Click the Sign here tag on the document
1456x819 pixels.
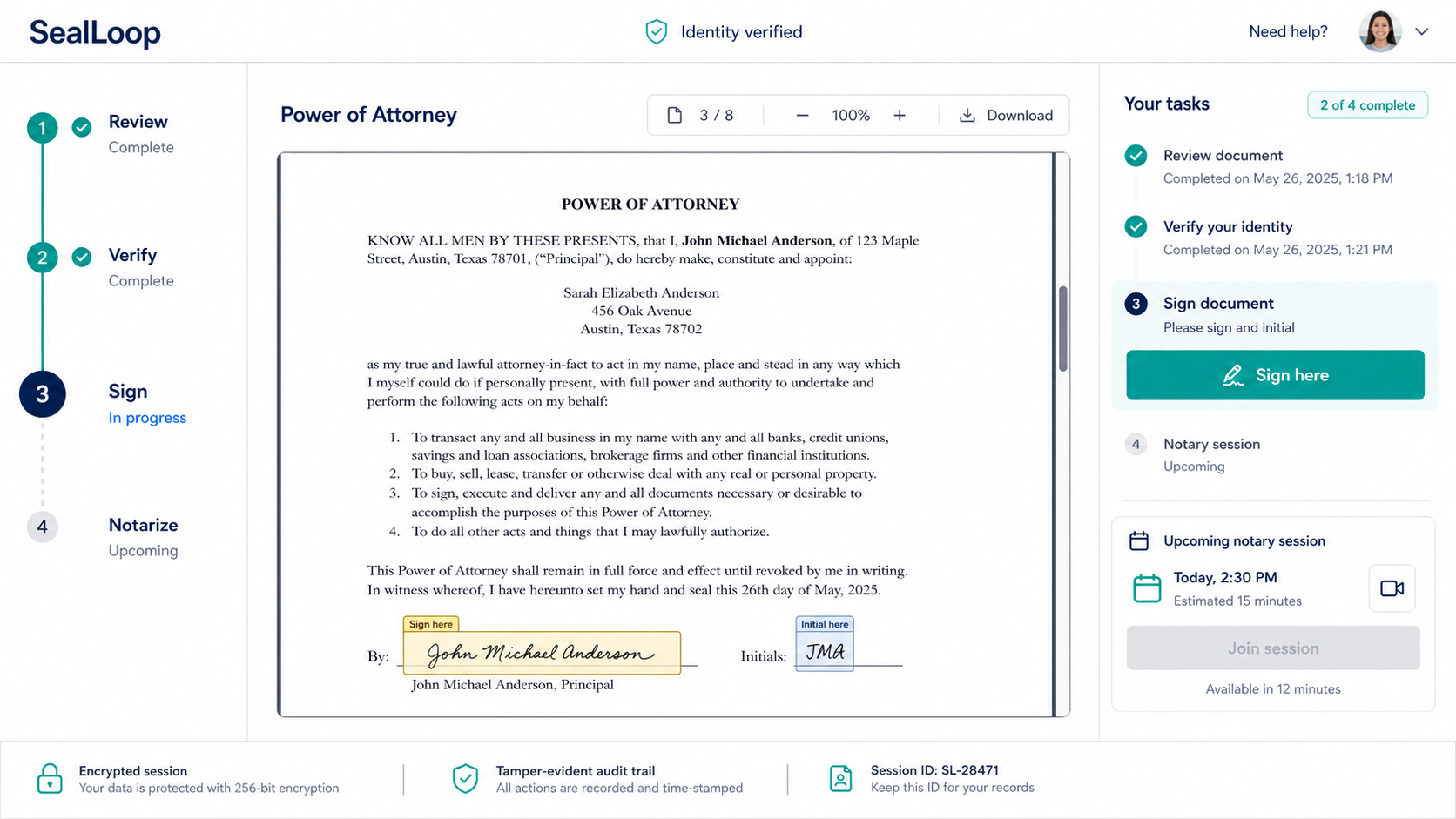430,624
